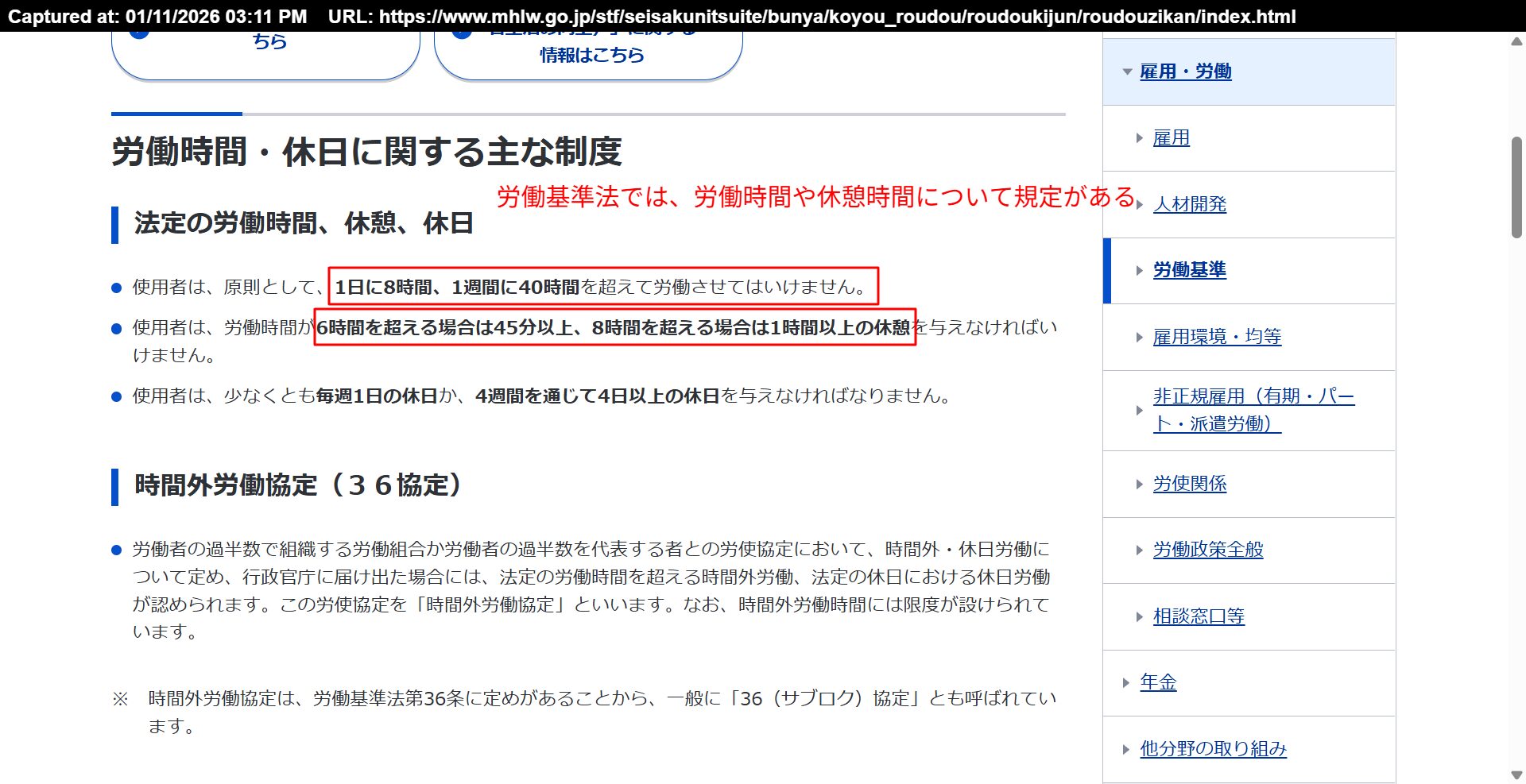Click the subheading 時間外労働協定（３６協定）
This screenshot has height=784, width=1526.
(299, 485)
